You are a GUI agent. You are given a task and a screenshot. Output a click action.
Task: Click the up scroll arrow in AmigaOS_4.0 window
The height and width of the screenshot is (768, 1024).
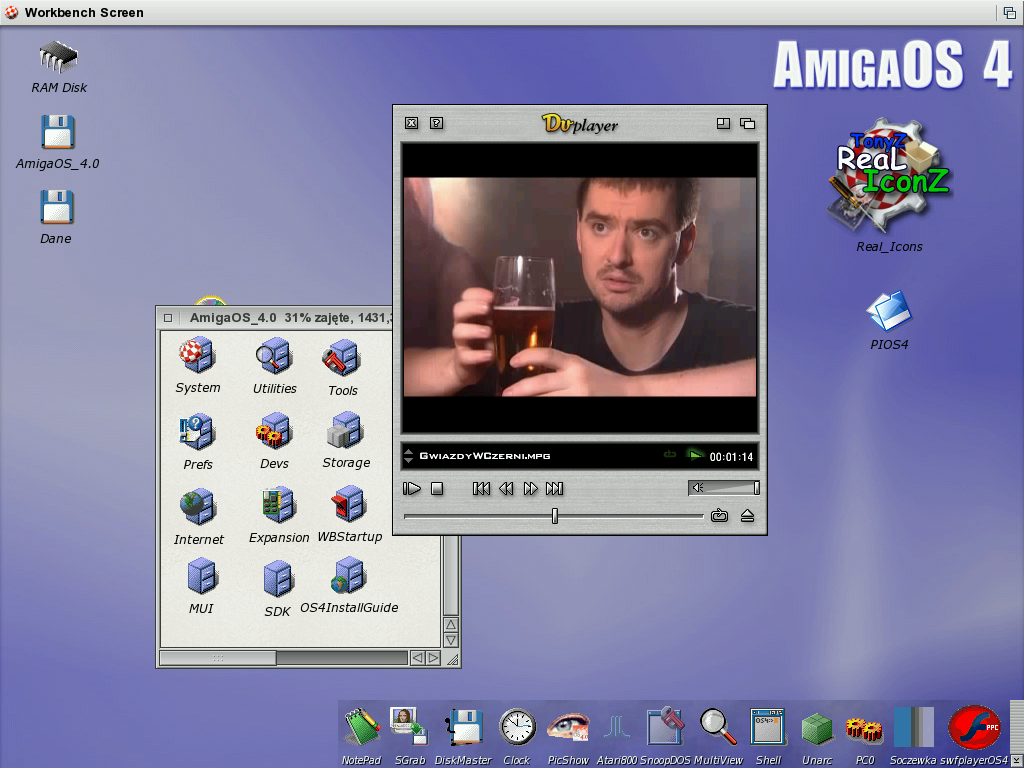[451, 624]
